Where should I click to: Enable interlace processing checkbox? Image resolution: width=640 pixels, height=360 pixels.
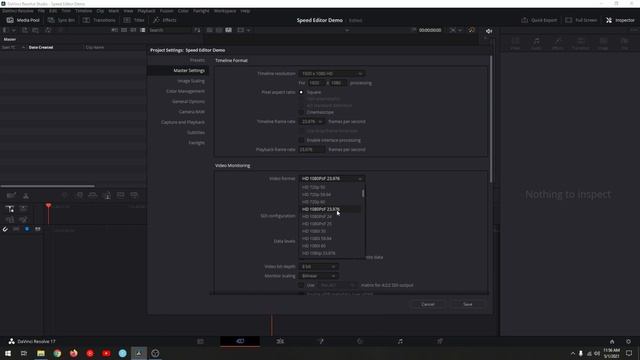[x=301, y=140]
